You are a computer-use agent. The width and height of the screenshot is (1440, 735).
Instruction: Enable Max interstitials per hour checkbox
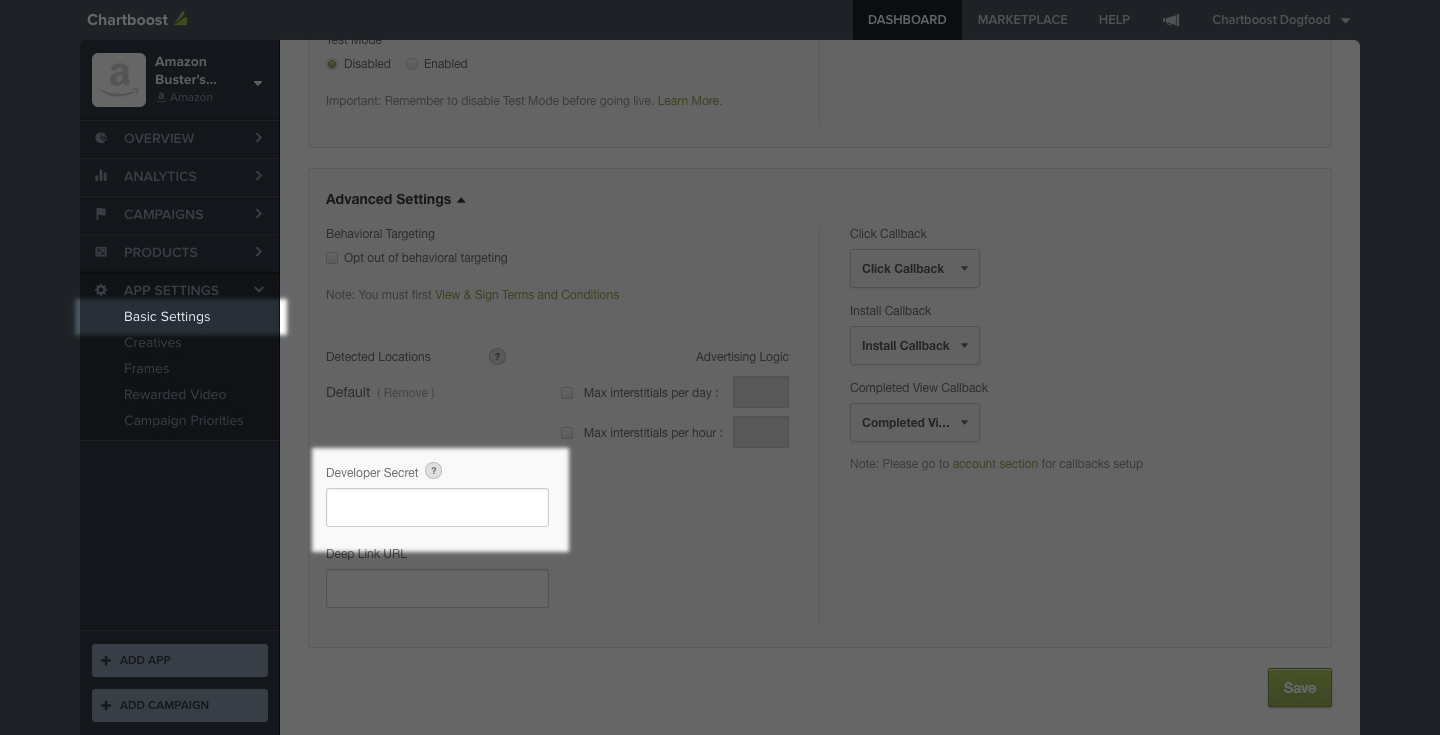[567, 433]
